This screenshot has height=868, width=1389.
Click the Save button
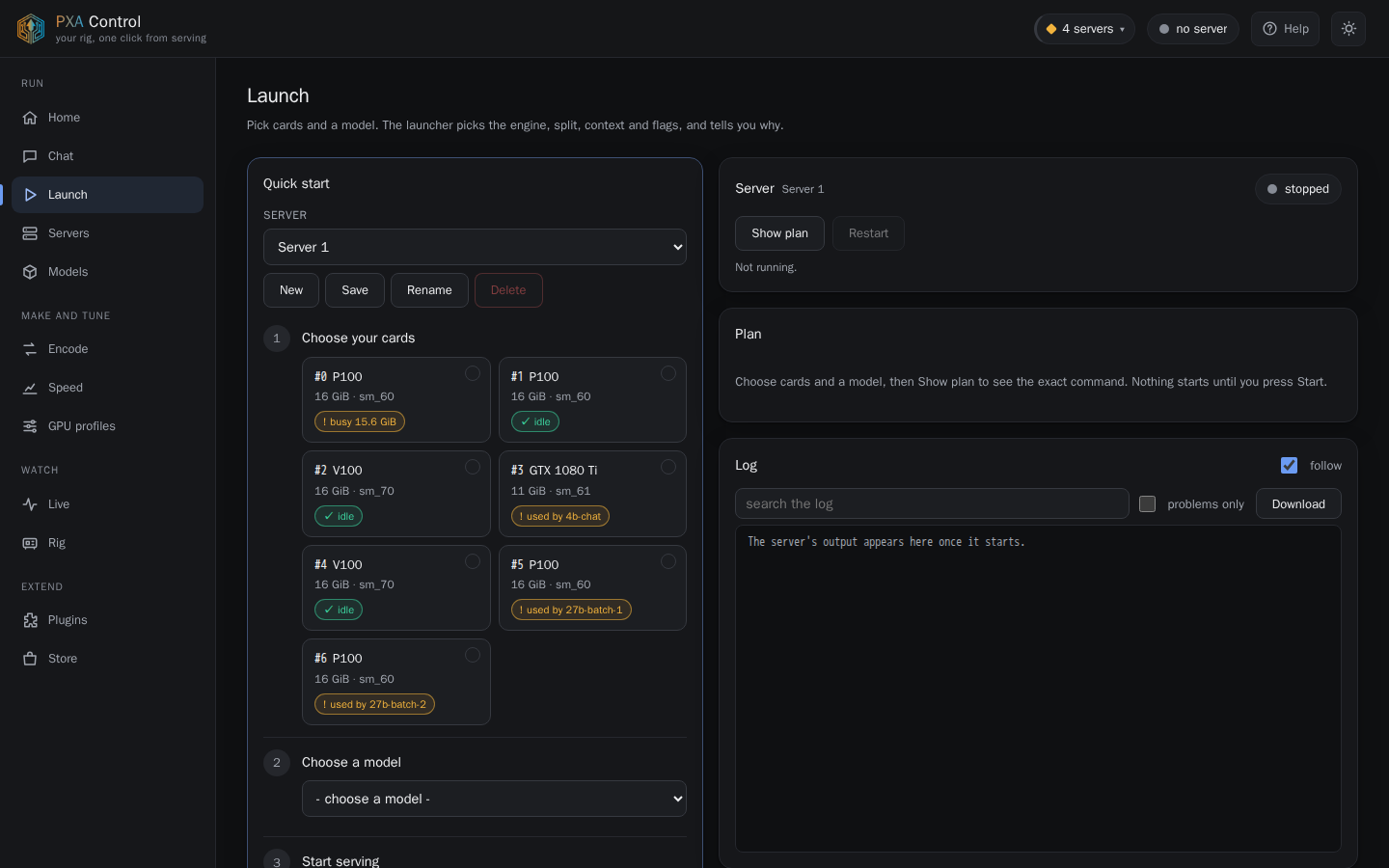pos(355,290)
